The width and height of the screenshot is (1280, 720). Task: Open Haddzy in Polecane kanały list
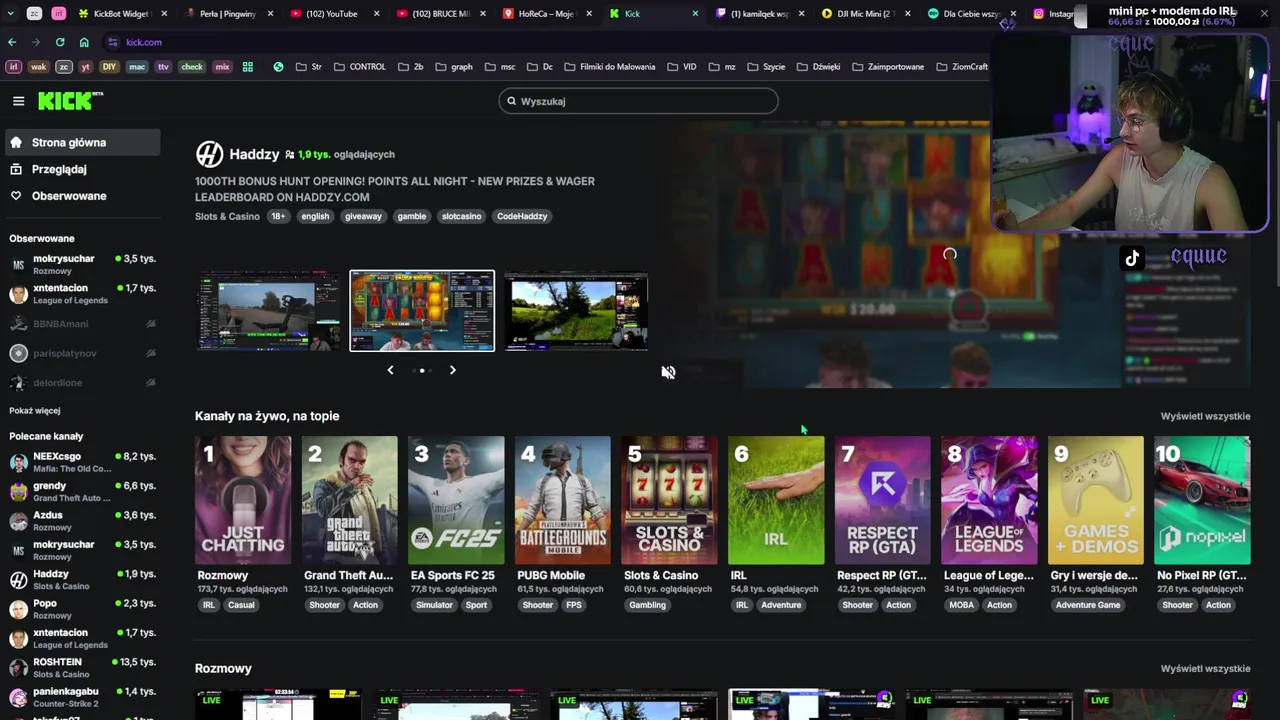coord(82,580)
